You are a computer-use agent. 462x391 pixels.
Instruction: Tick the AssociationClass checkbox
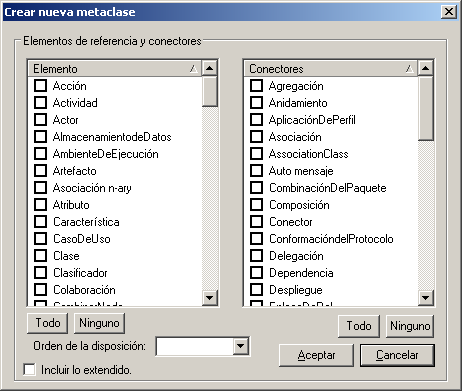pos(256,154)
